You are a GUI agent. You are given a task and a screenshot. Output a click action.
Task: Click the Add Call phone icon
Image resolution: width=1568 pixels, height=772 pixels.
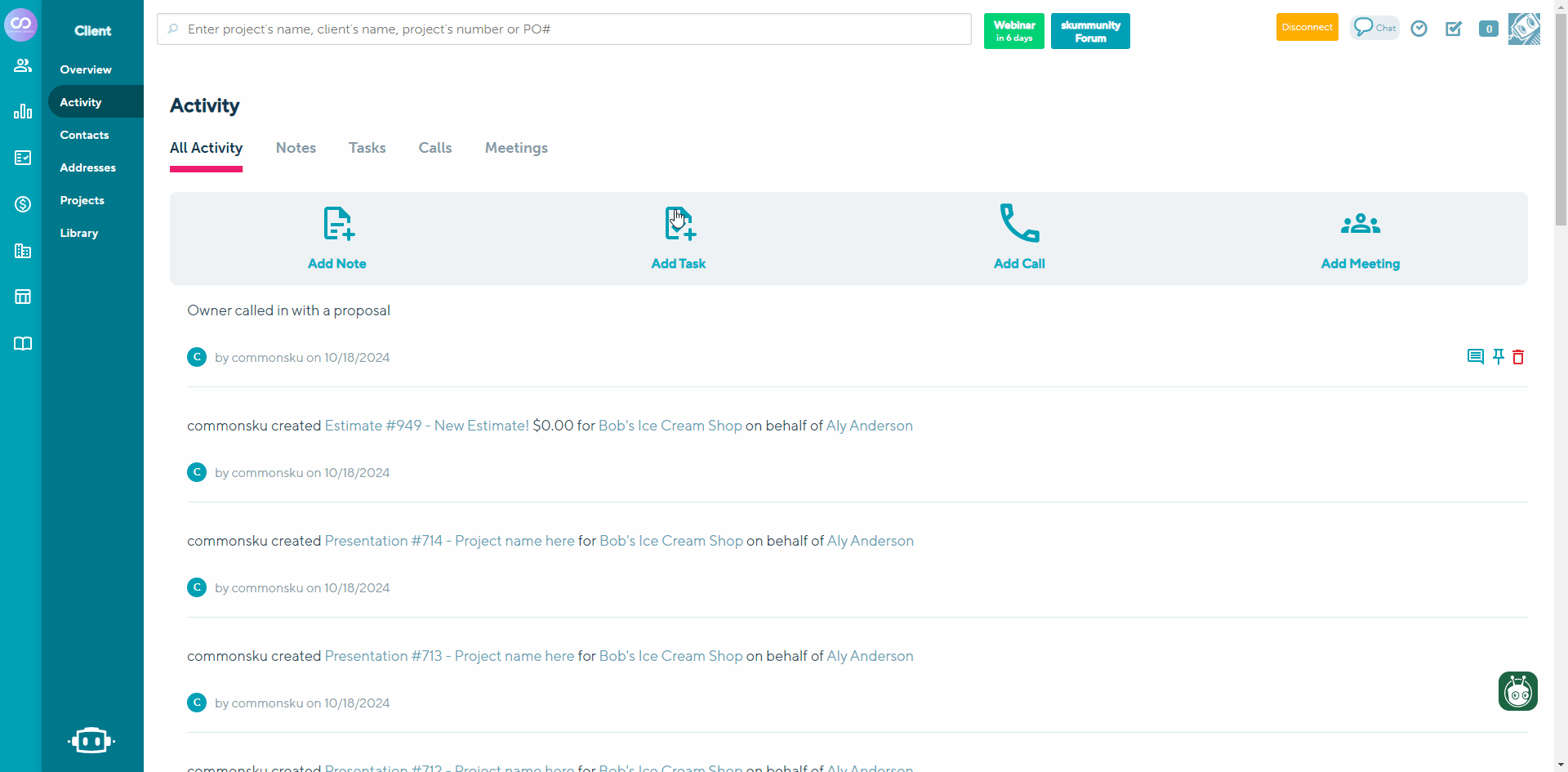[1019, 223]
